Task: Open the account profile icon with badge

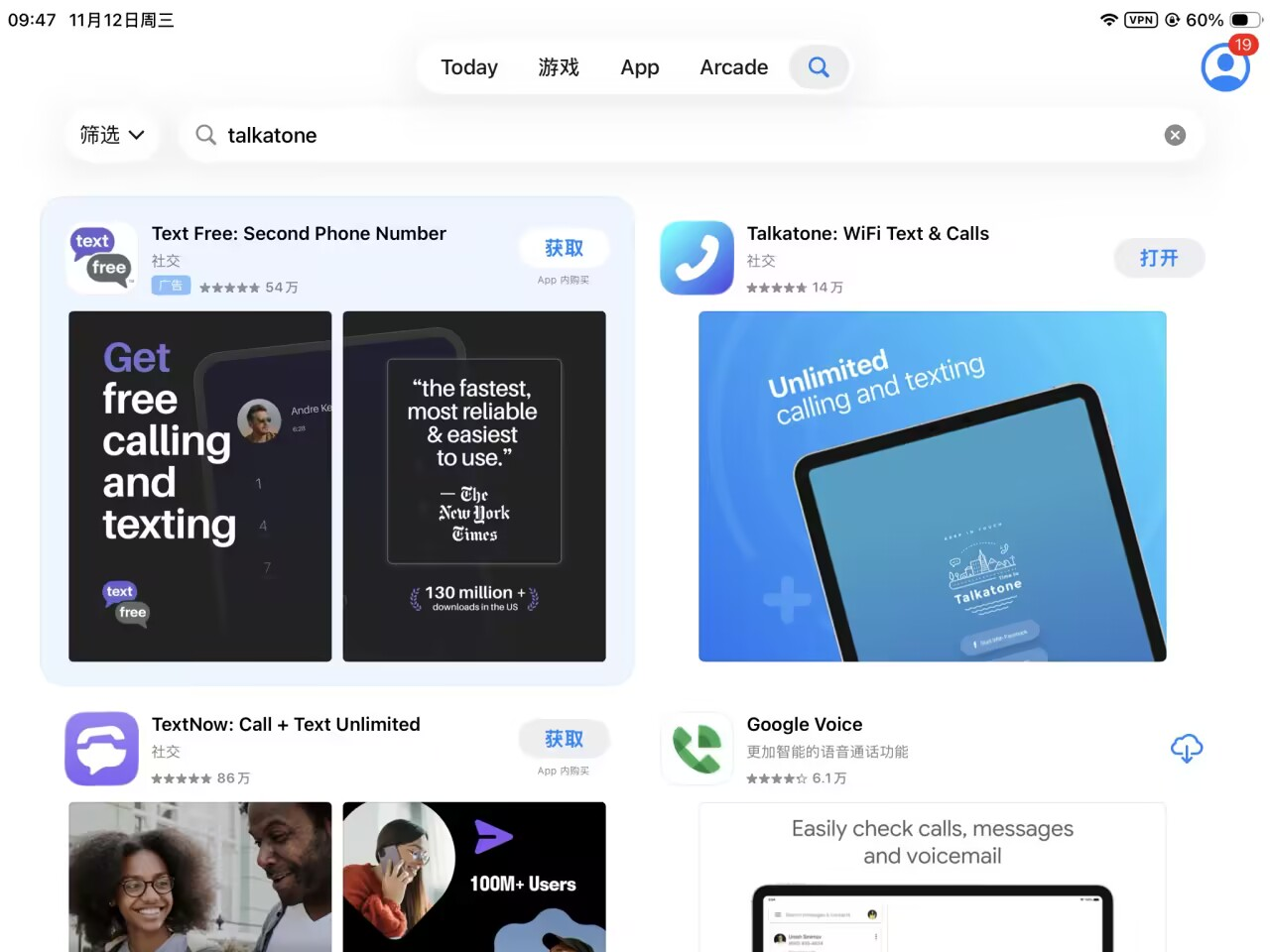Action: pyautogui.click(x=1225, y=67)
